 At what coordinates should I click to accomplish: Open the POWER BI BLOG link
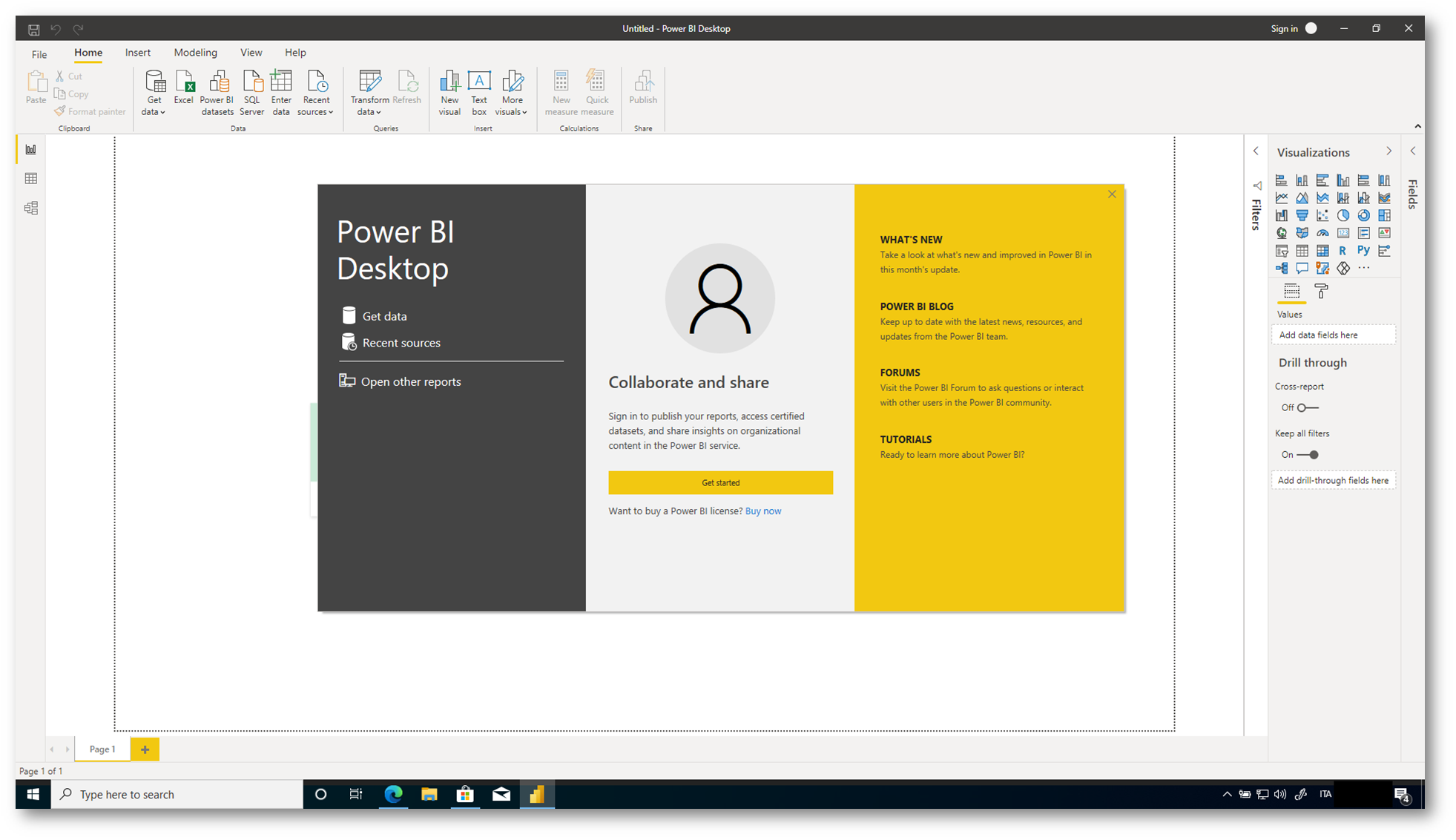(x=917, y=306)
